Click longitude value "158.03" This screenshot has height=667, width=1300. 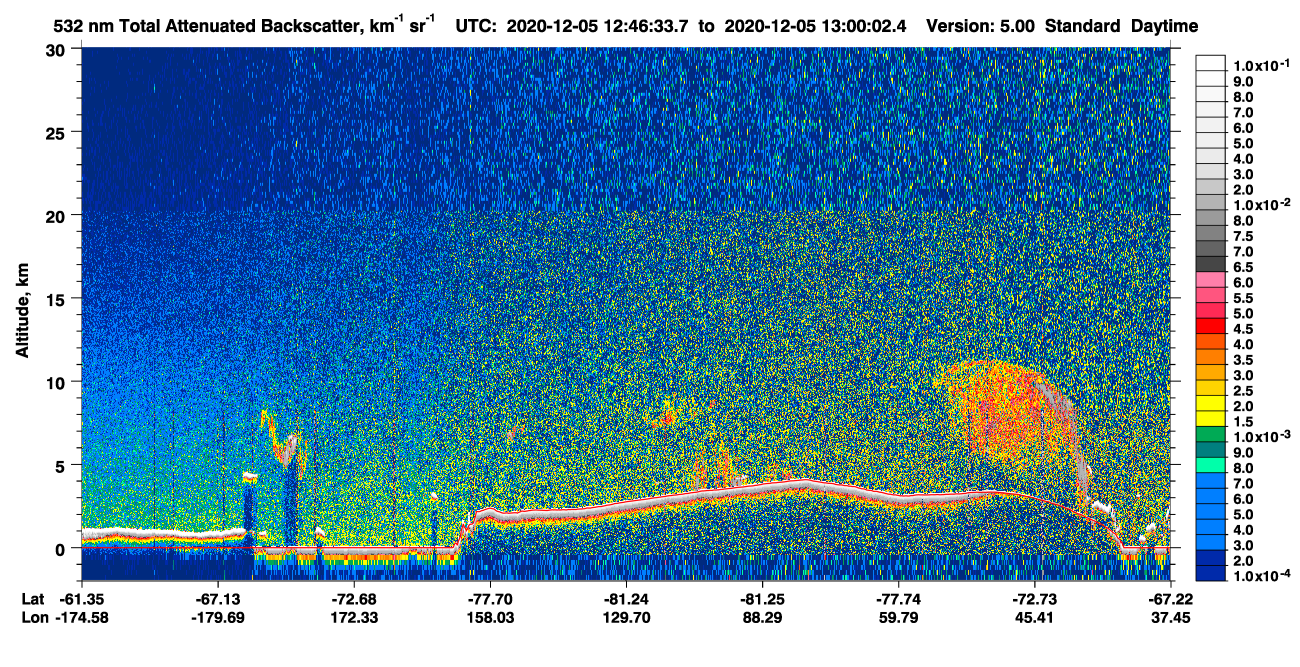point(489,617)
